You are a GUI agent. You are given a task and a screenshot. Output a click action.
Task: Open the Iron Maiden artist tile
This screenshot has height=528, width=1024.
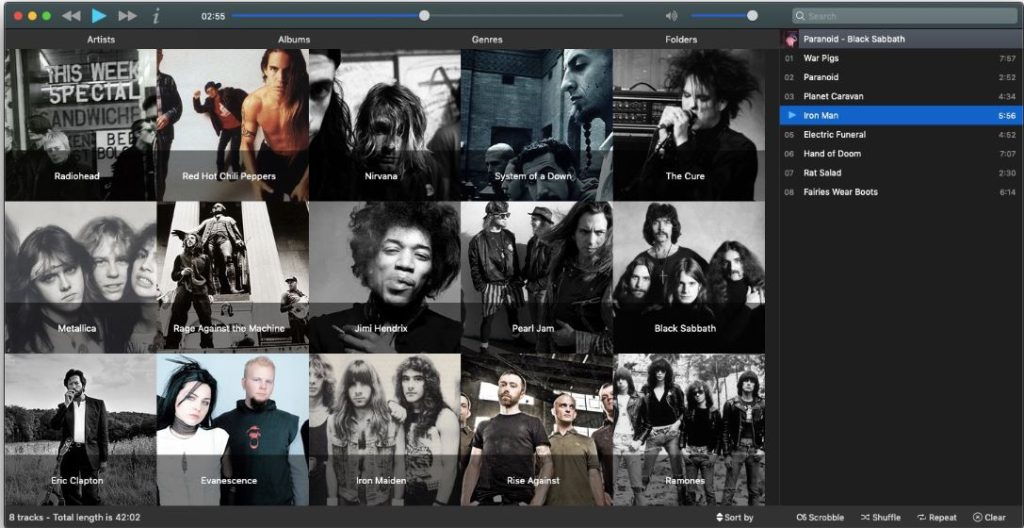pos(385,429)
